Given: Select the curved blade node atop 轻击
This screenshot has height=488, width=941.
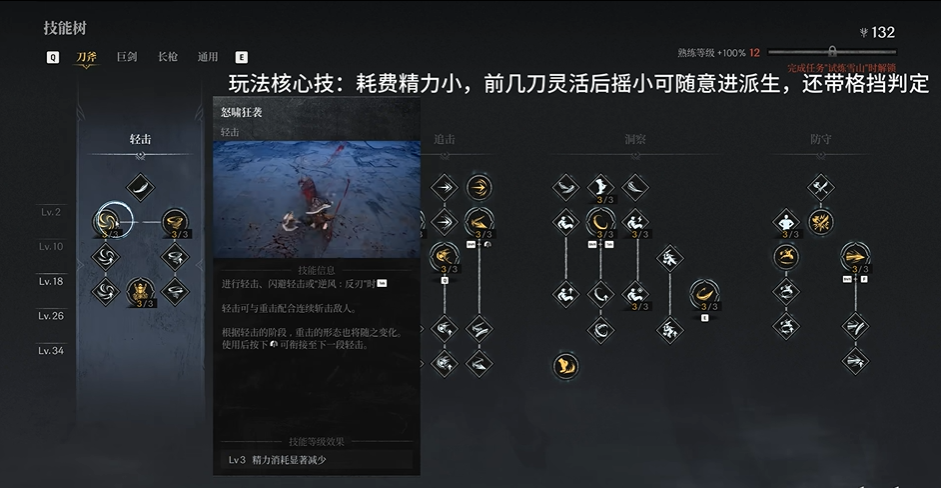Looking at the screenshot, I should tap(140, 187).
